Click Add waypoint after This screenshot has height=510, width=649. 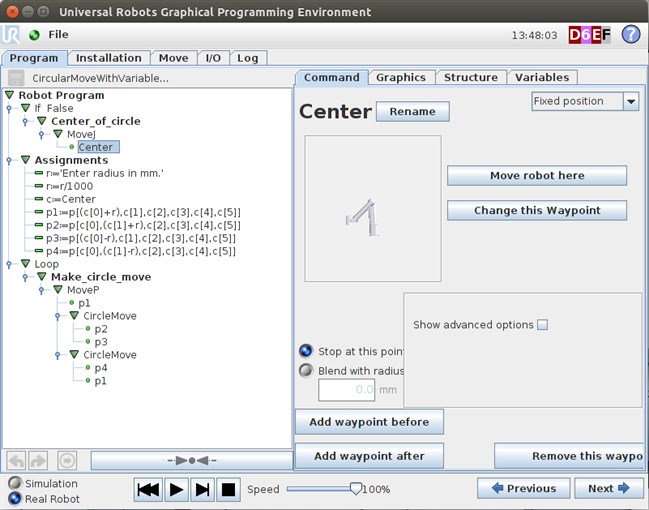tap(369, 456)
